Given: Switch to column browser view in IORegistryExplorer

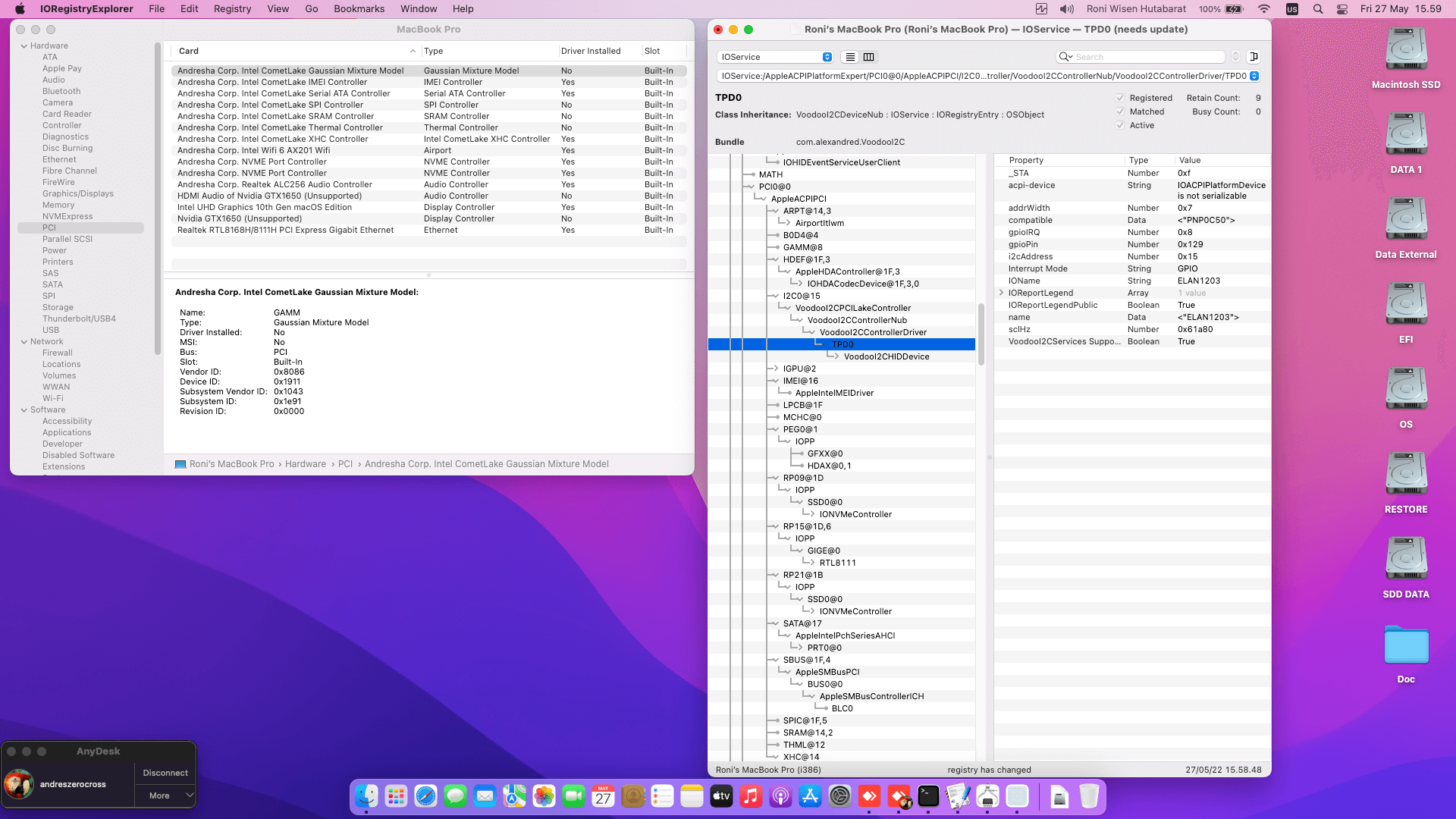Looking at the screenshot, I should [x=869, y=57].
